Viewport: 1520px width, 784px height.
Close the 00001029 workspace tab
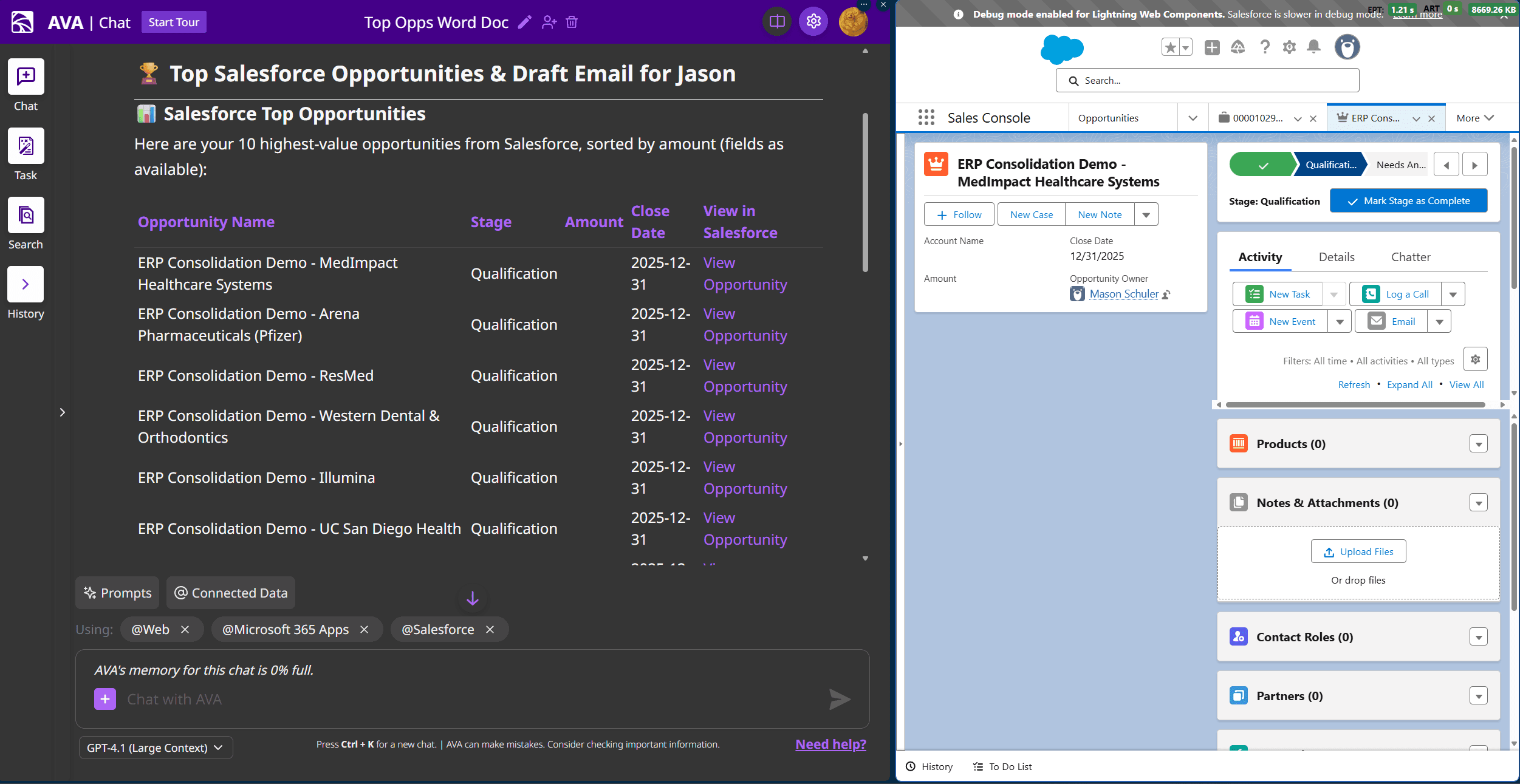1313,118
